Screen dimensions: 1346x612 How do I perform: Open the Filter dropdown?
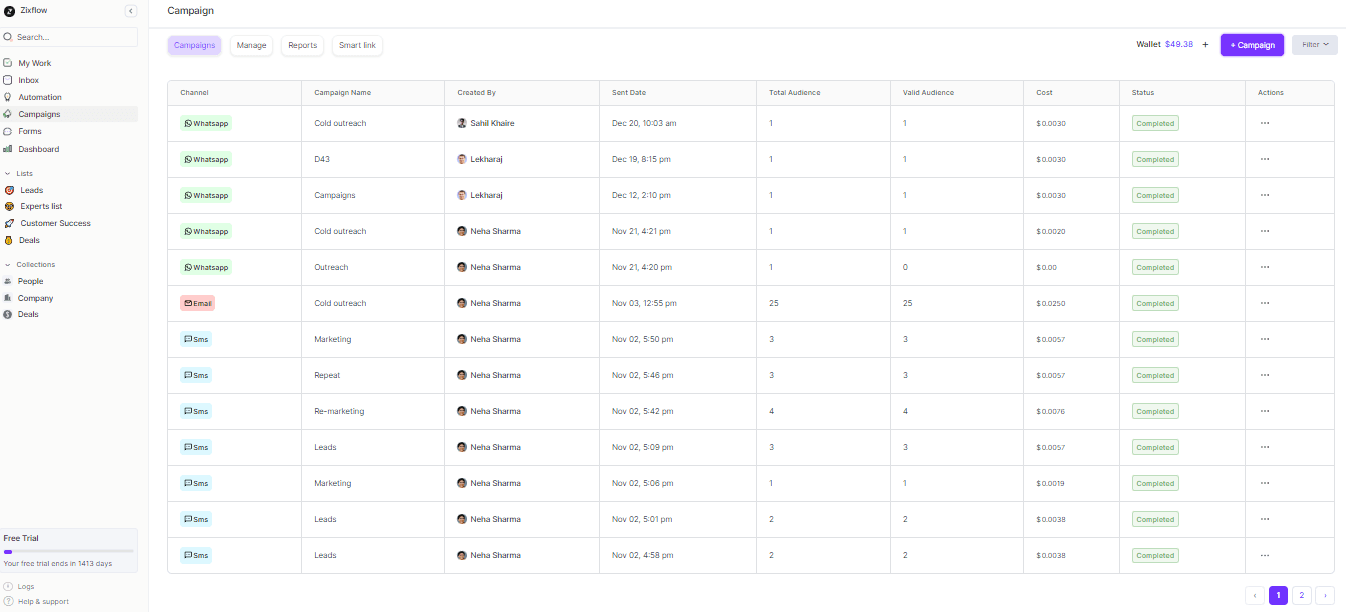[1314, 44]
